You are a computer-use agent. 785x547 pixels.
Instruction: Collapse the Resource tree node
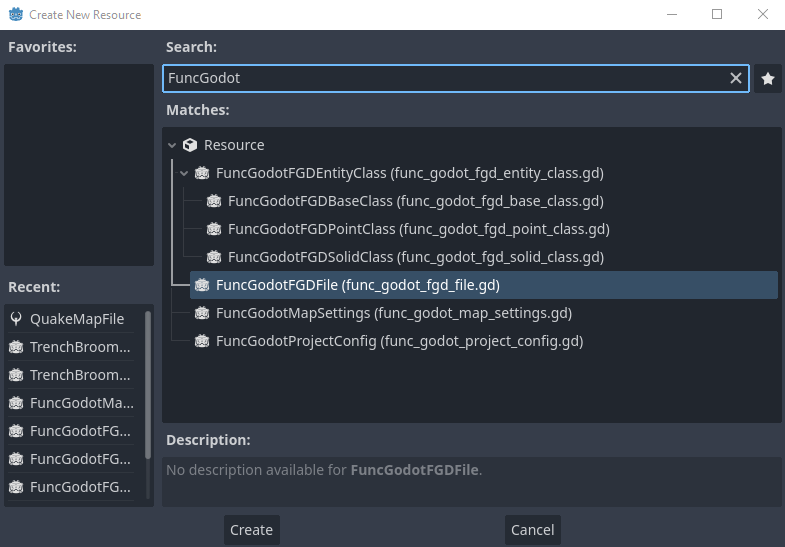[x=172, y=145]
